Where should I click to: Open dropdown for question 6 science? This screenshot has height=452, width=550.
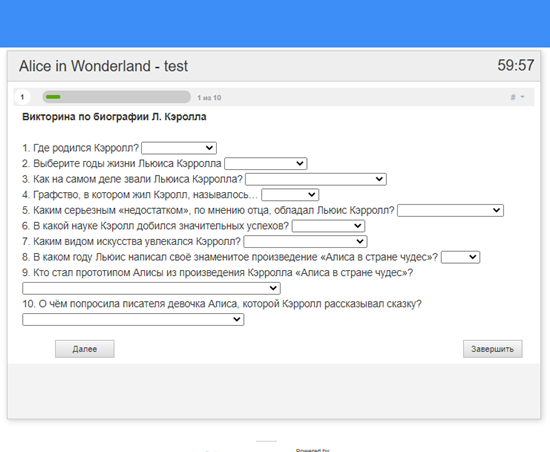pos(328,226)
